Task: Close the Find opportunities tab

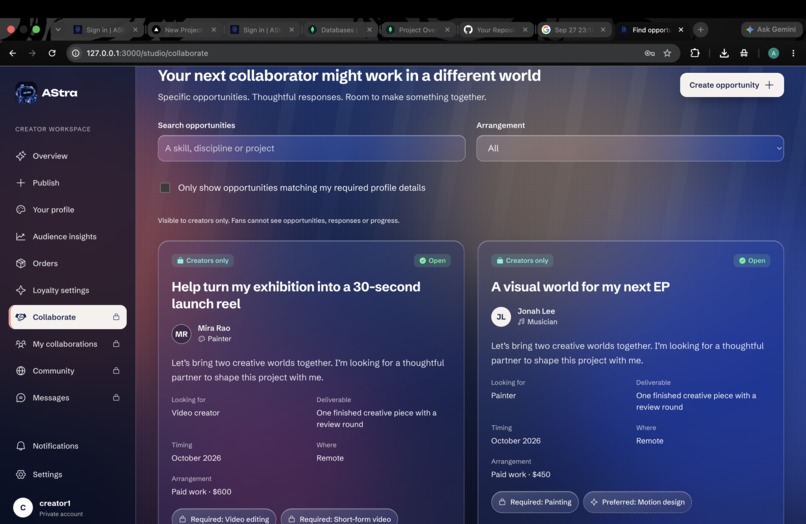Action: pyautogui.click(x=681, y=30)
